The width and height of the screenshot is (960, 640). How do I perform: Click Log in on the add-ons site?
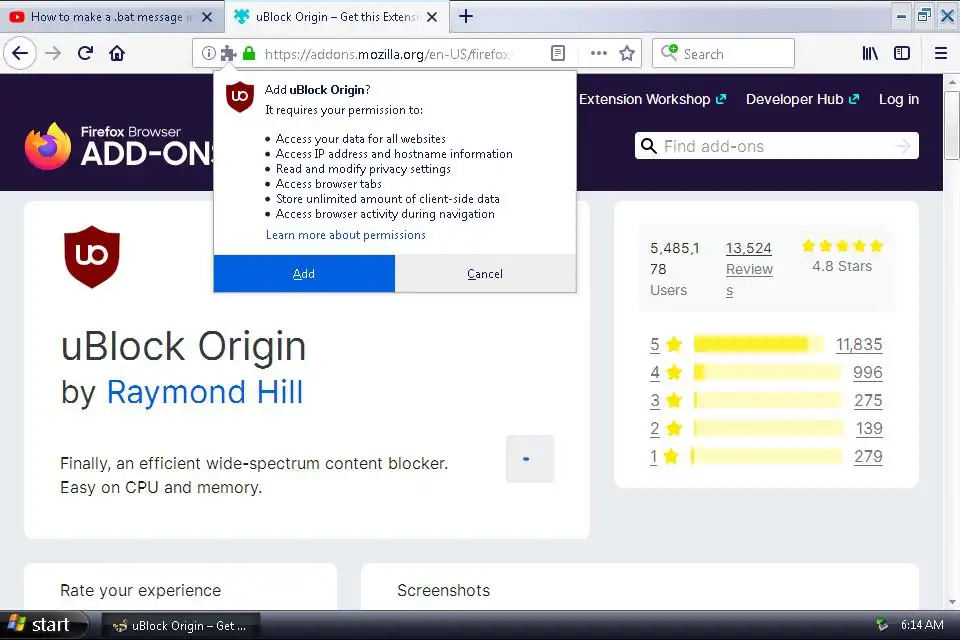click(x=899, y=99)
